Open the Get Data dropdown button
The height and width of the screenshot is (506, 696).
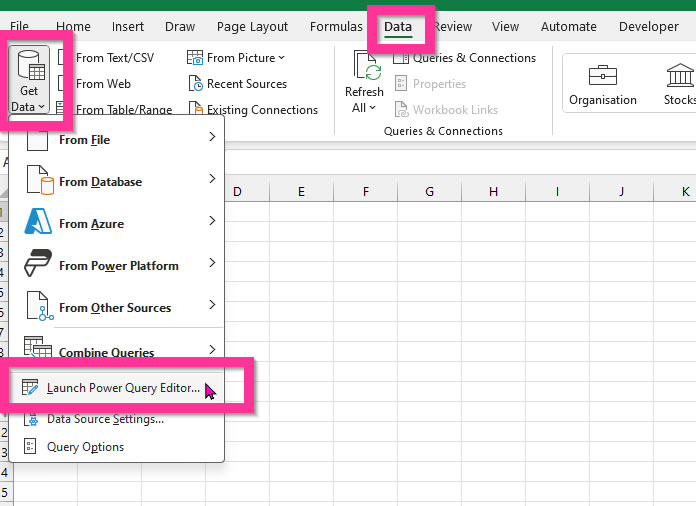coord(29,80)
